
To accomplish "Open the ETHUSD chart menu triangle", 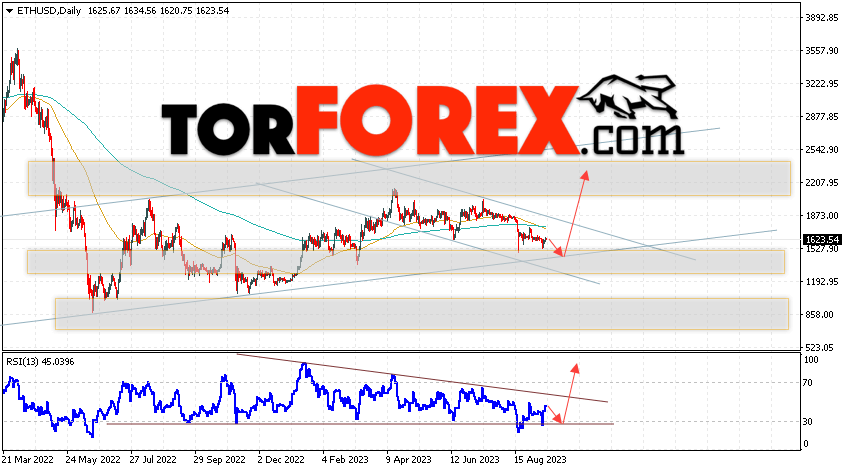I will click(9, 11).
